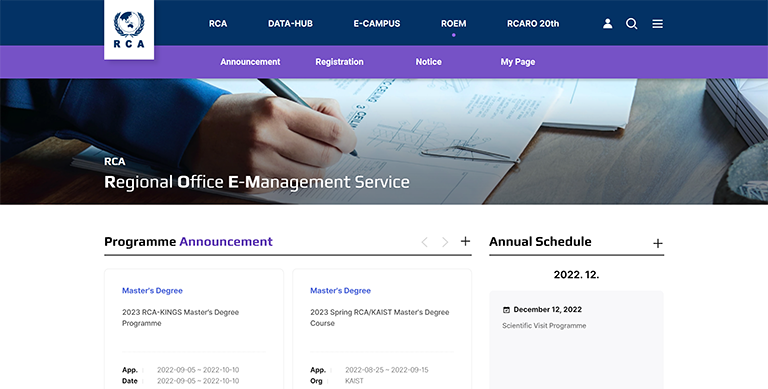The height and width of the screenshot is (389, 768).
Task: Open 2023 RCA-KINGS Master's Degree Programme
Action: (x=180, y=317)
